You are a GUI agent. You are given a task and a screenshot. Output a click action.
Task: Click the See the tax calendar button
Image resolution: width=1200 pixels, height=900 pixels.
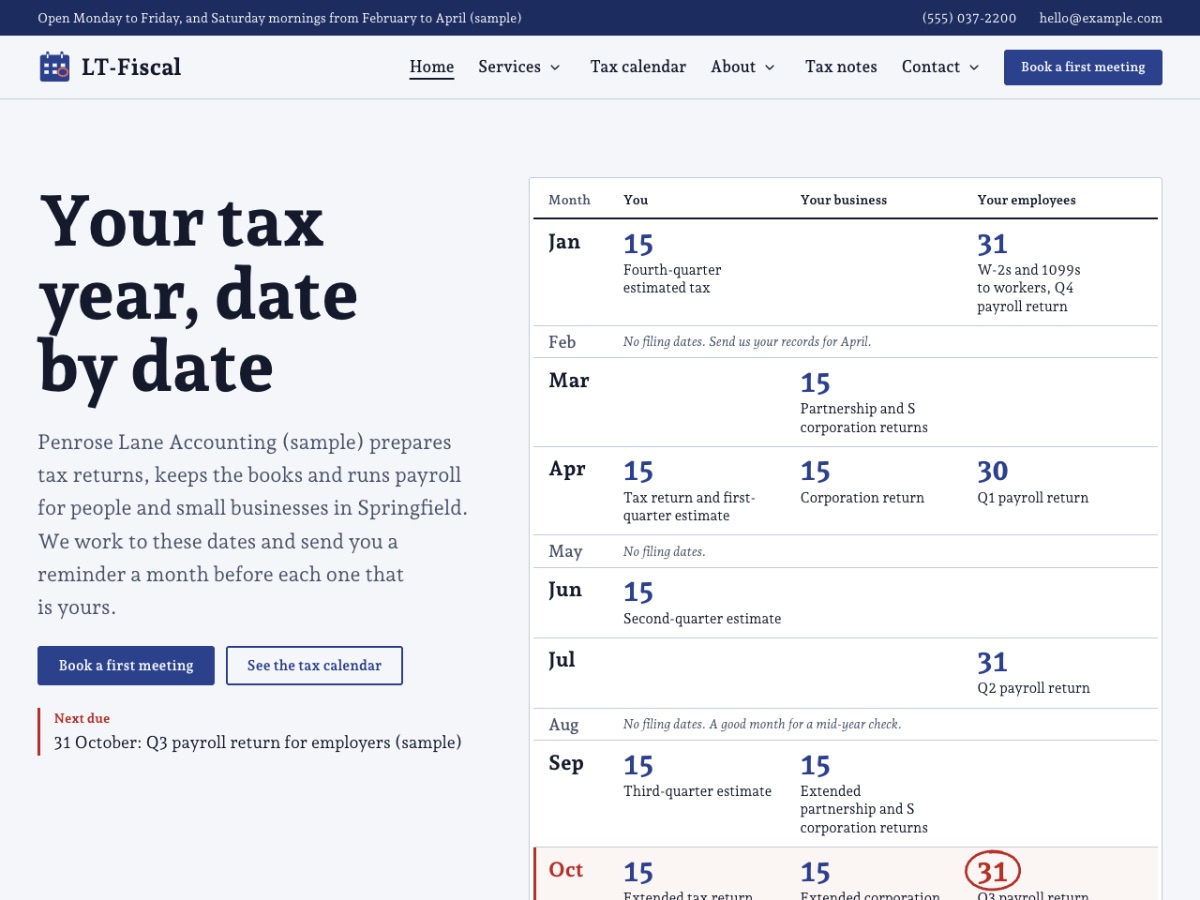click(314, 666)
